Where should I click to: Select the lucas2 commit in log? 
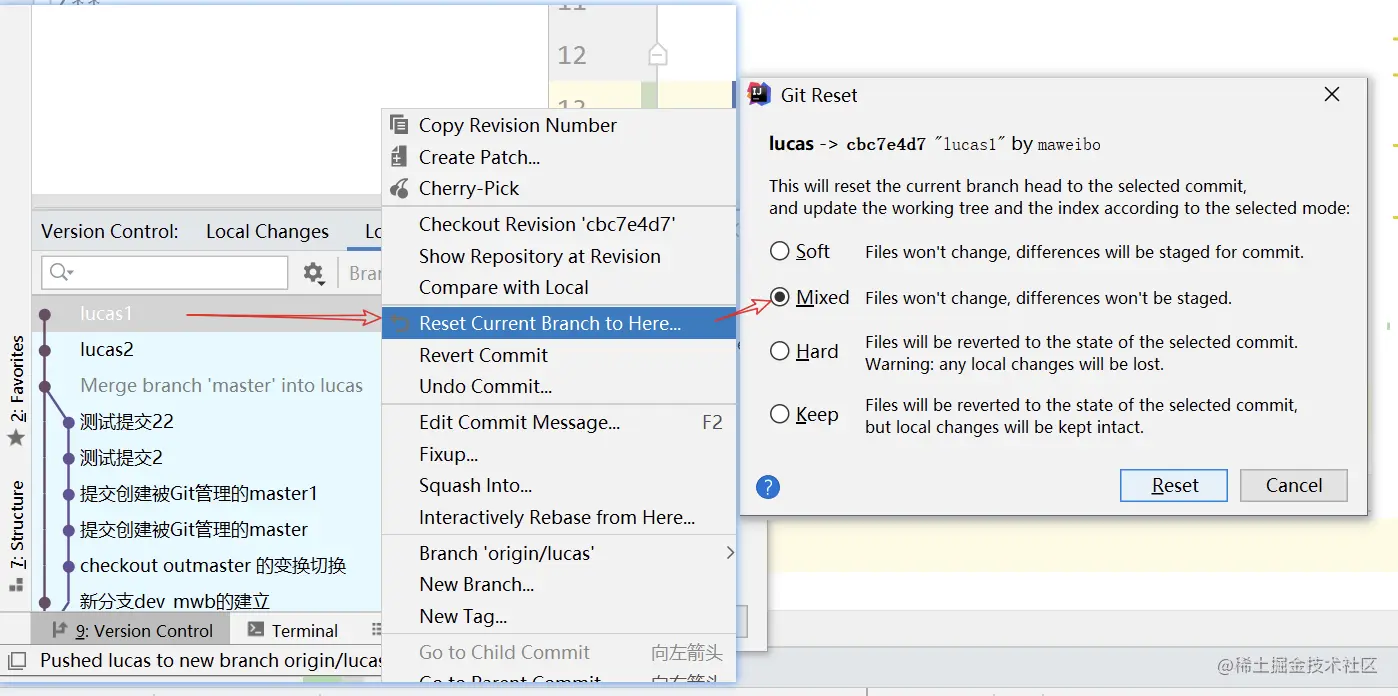pos(107,349)
